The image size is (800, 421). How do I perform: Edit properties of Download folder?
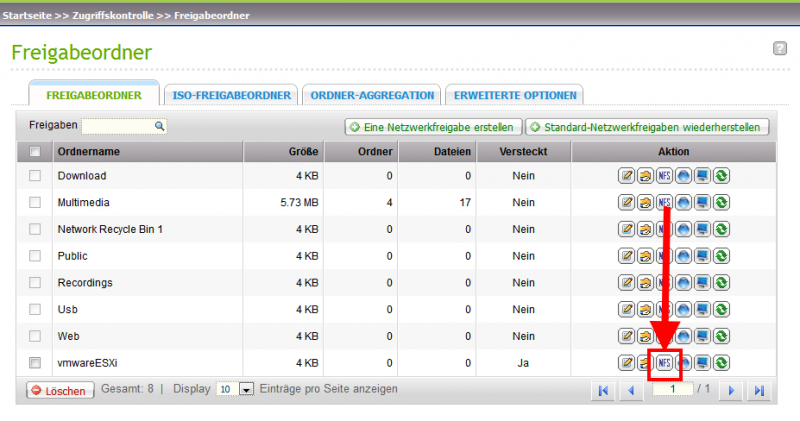627,176
